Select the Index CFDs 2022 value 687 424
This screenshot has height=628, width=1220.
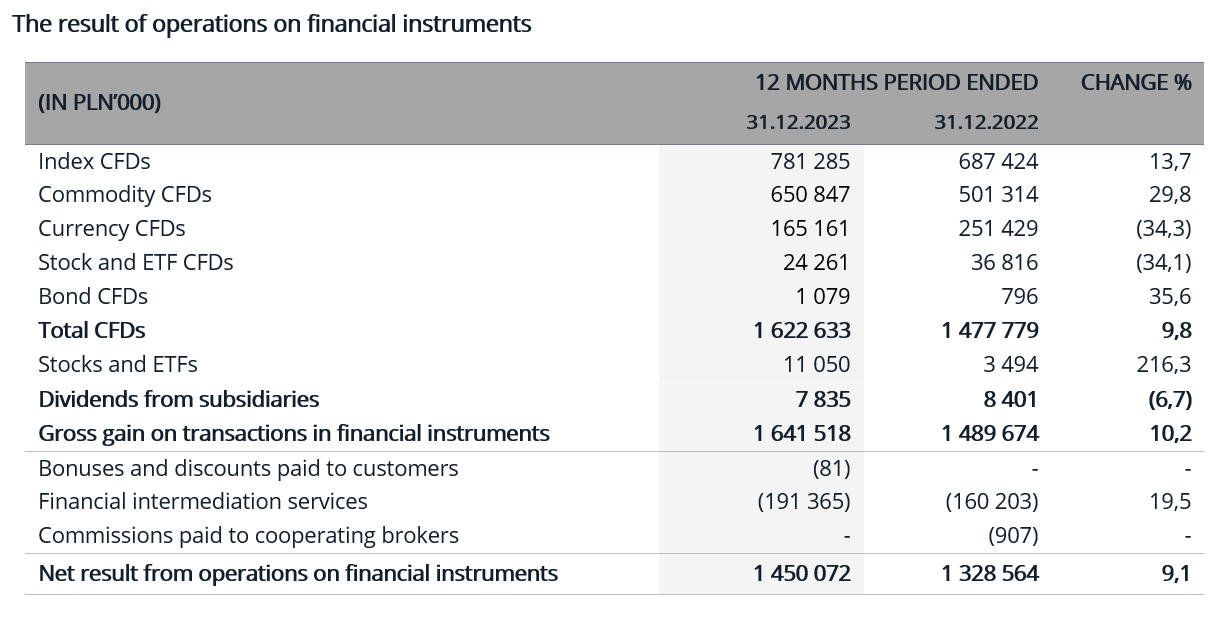pyautogui.click(x=997, y=161)
